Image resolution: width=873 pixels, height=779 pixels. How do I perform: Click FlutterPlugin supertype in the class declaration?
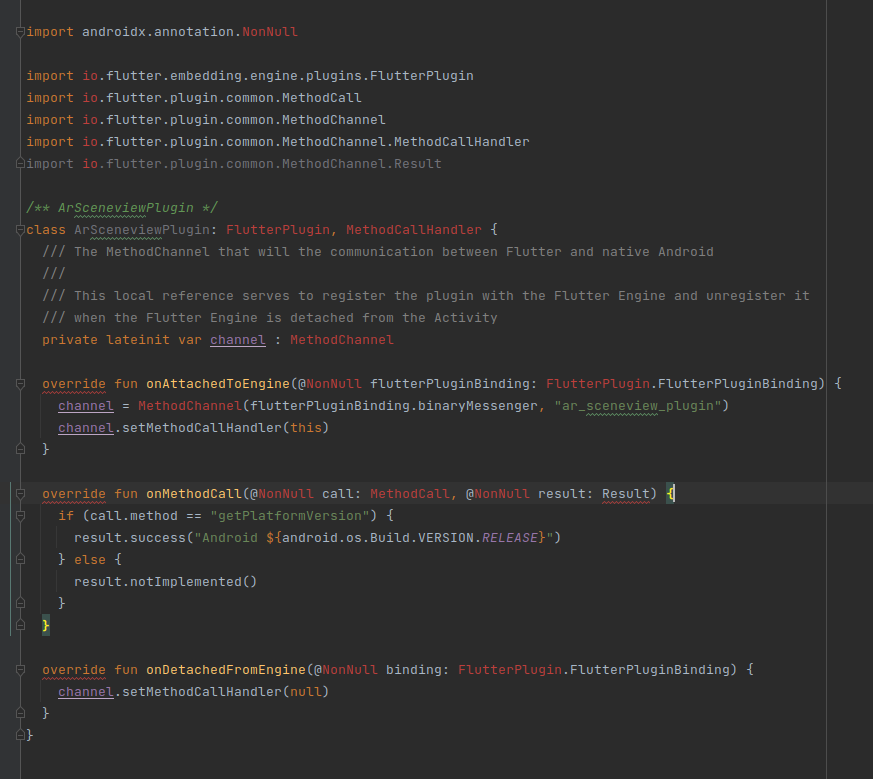tap(278, 230)
